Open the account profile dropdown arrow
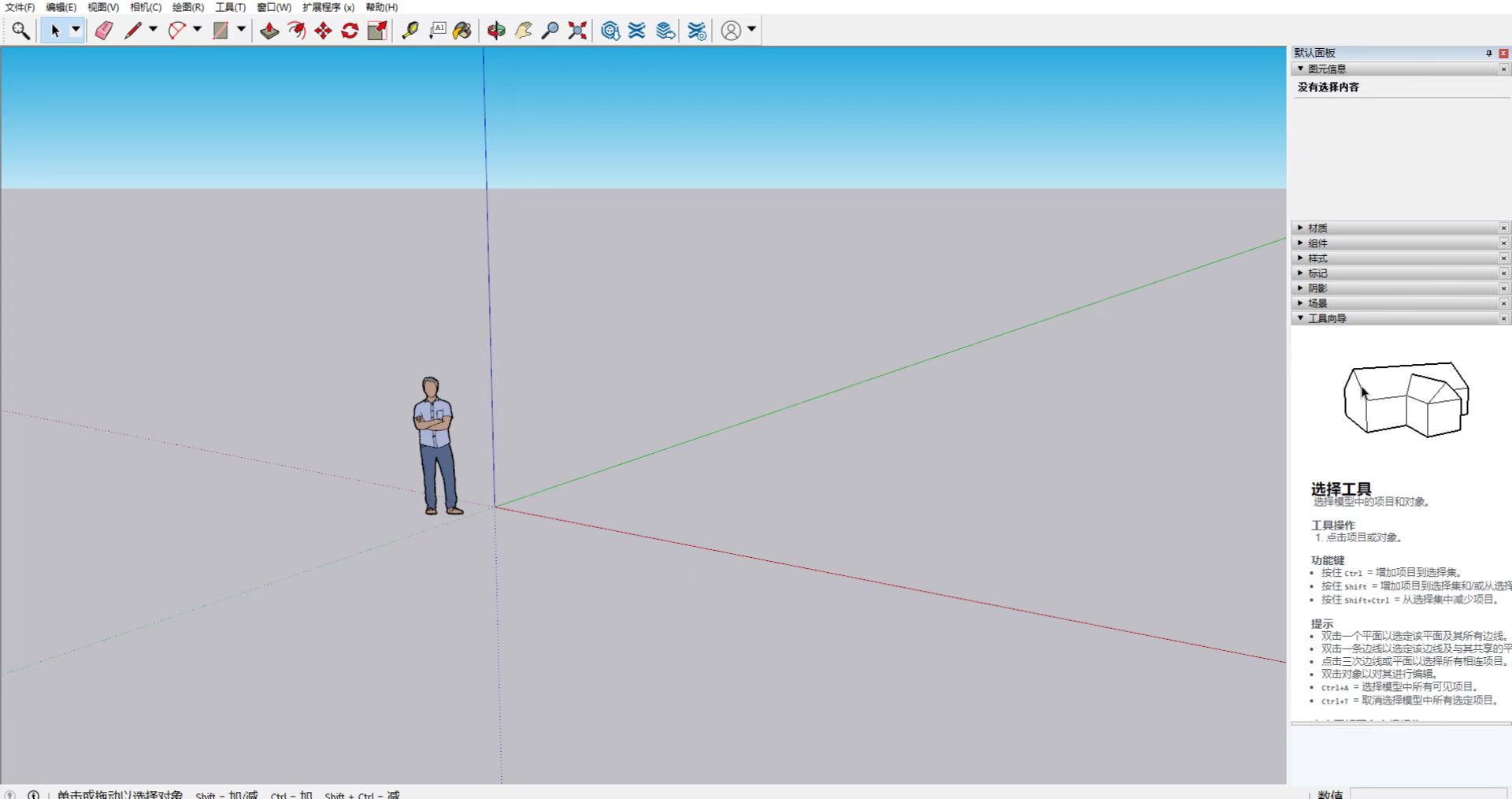 [x=751, y=30]
